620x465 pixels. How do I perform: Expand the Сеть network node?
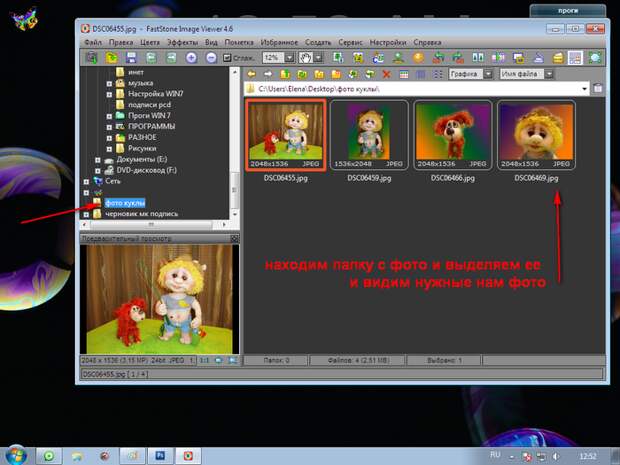click(86, 181)
